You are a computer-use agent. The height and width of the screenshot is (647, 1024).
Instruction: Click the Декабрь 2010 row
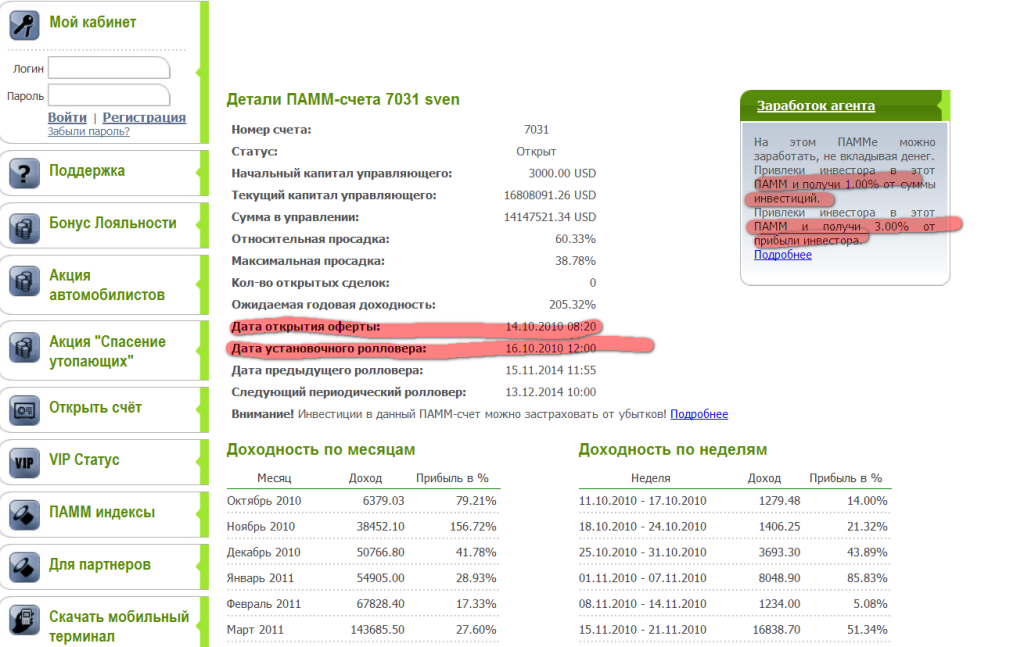point(363,552)
